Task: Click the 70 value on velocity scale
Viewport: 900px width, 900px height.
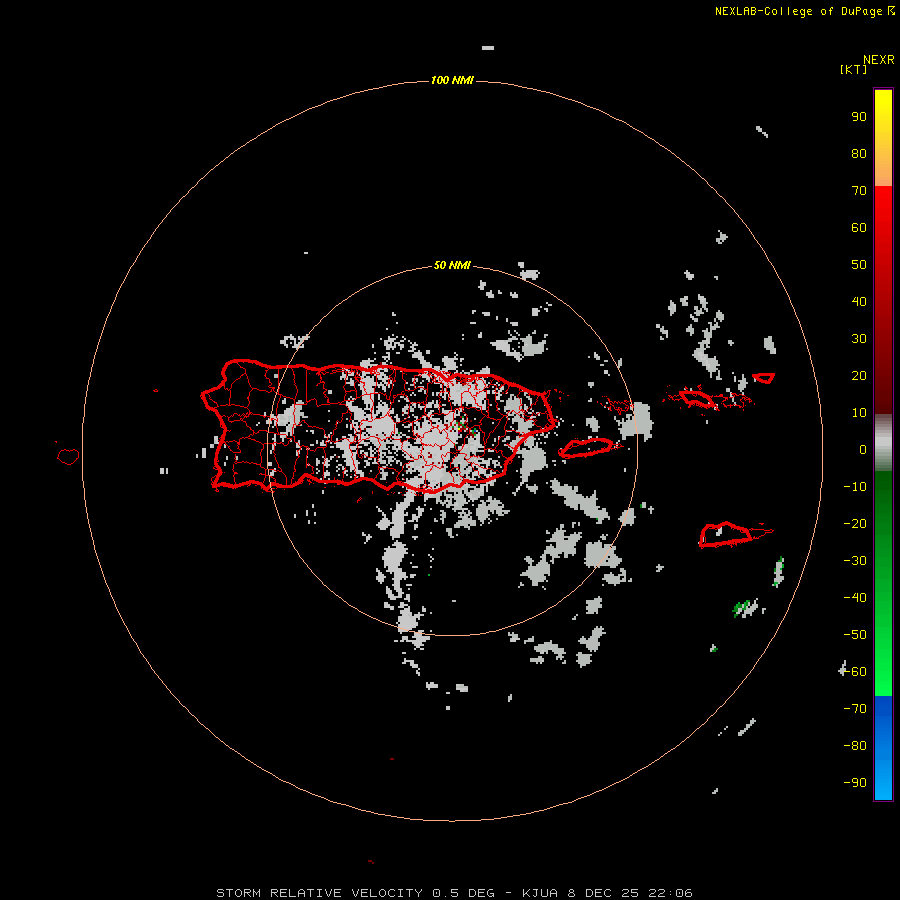Action: click(859, 191)
